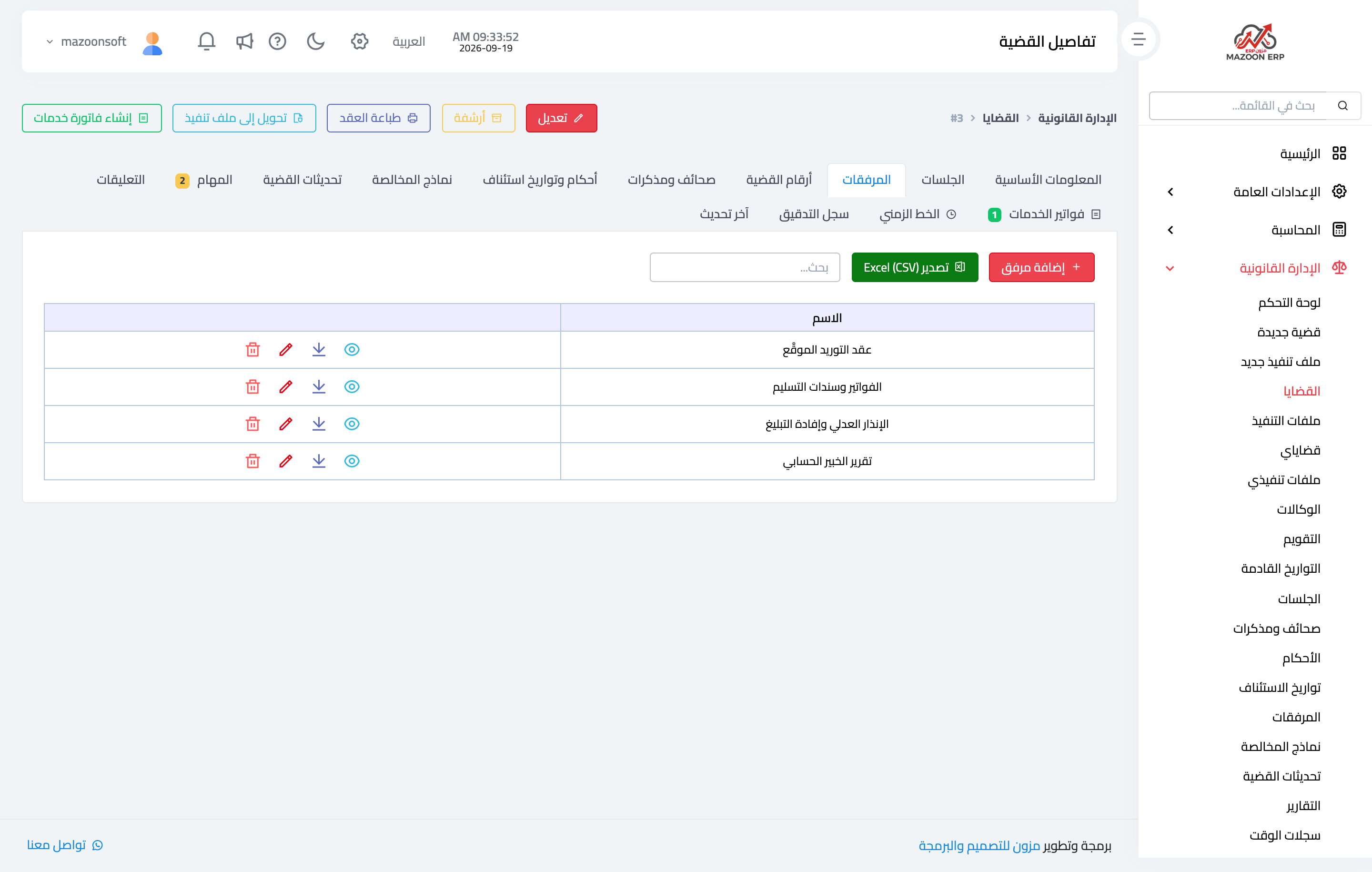Click the إضافة مرفق button

tap(1041, 267)
